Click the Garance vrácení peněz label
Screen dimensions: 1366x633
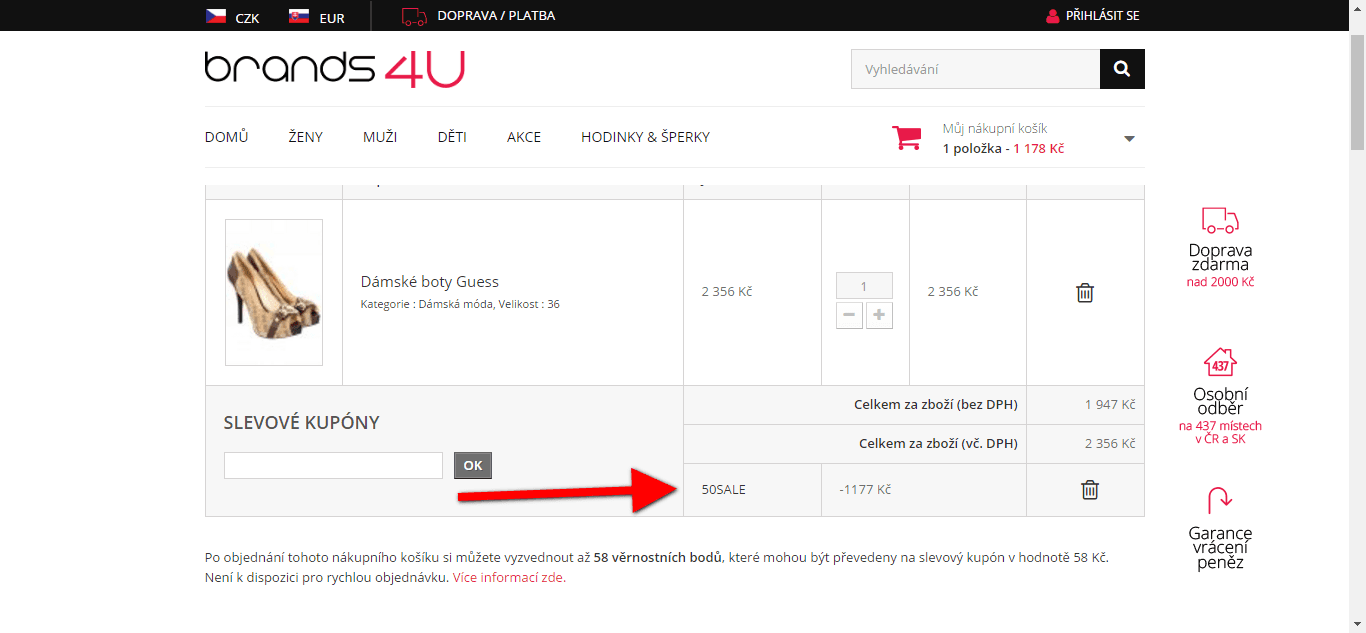tap(1220, 548)
